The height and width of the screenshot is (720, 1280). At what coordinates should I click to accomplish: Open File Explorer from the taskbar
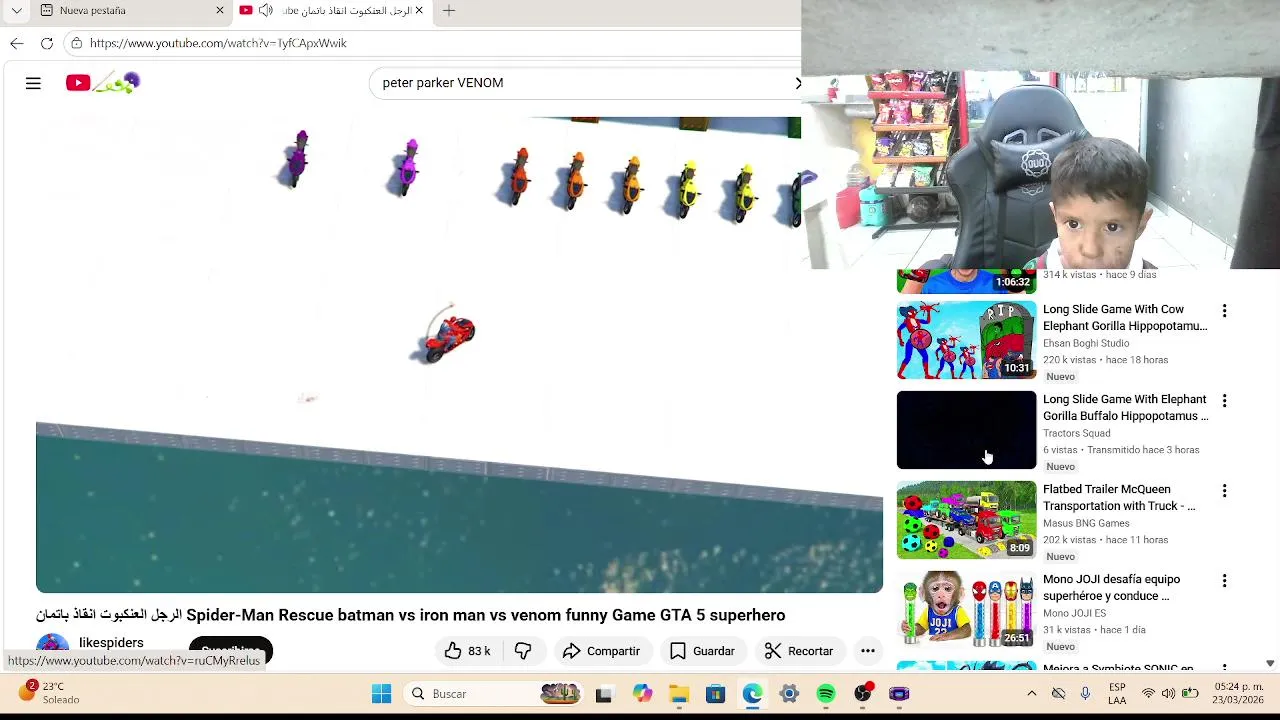coord(679,694)
